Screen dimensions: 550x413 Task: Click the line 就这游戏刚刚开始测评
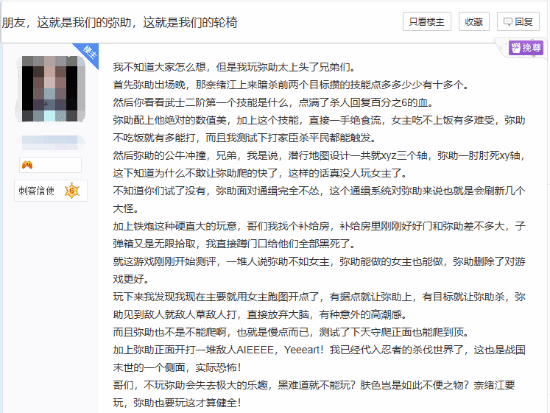[319, 262]
